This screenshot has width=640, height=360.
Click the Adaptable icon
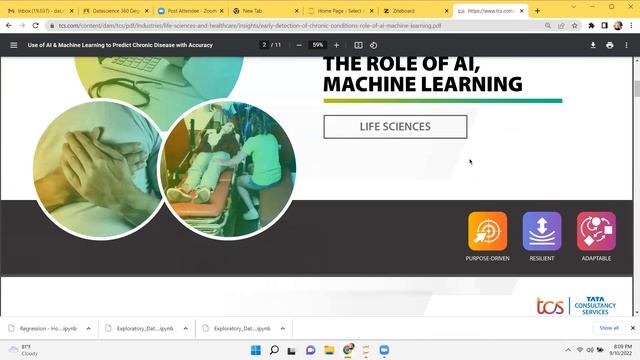click(x=596, y=231)
